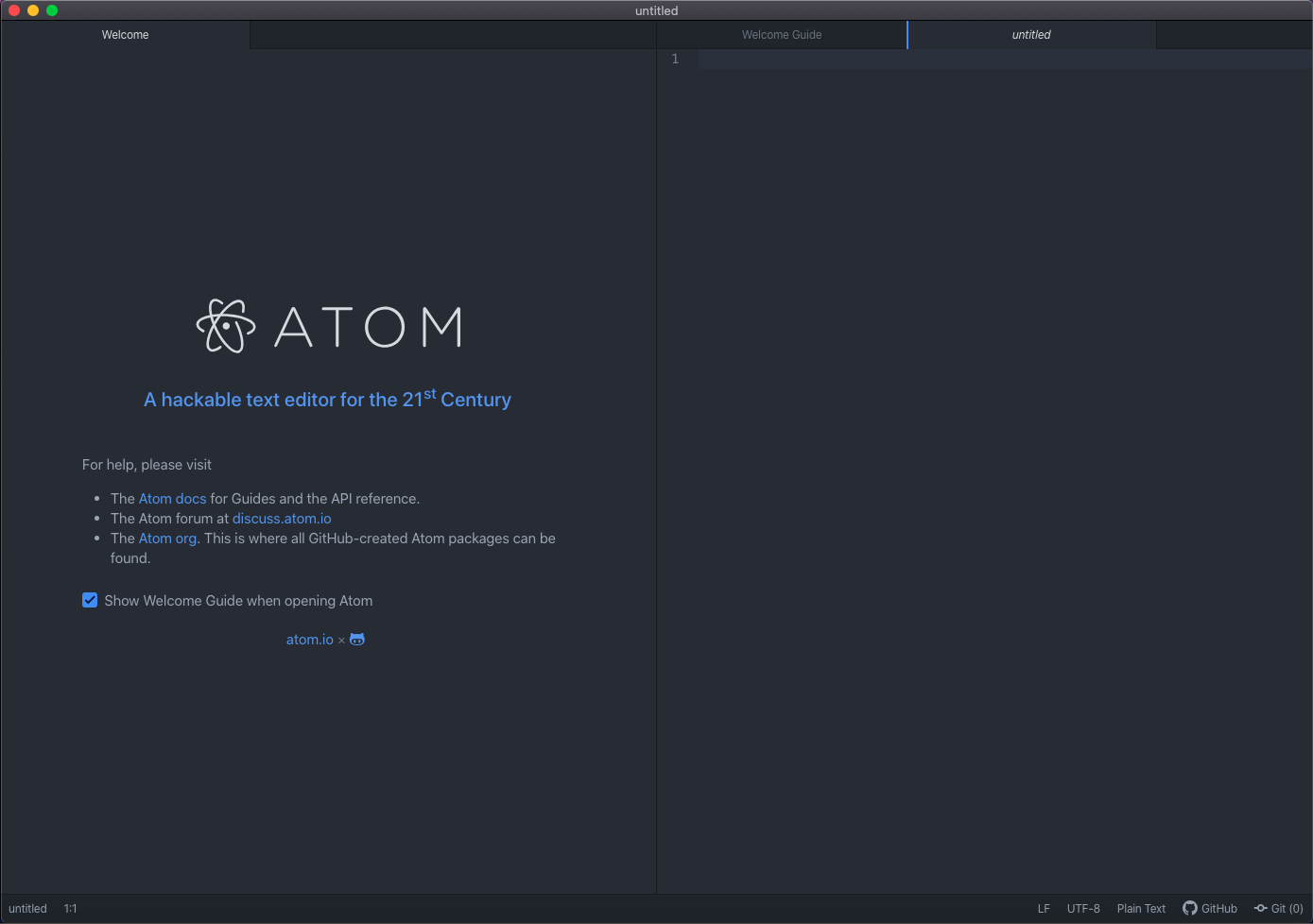Switch to the Welcome Guide tab
Screen dimensions: 1313x924
(x=781, y=34)
